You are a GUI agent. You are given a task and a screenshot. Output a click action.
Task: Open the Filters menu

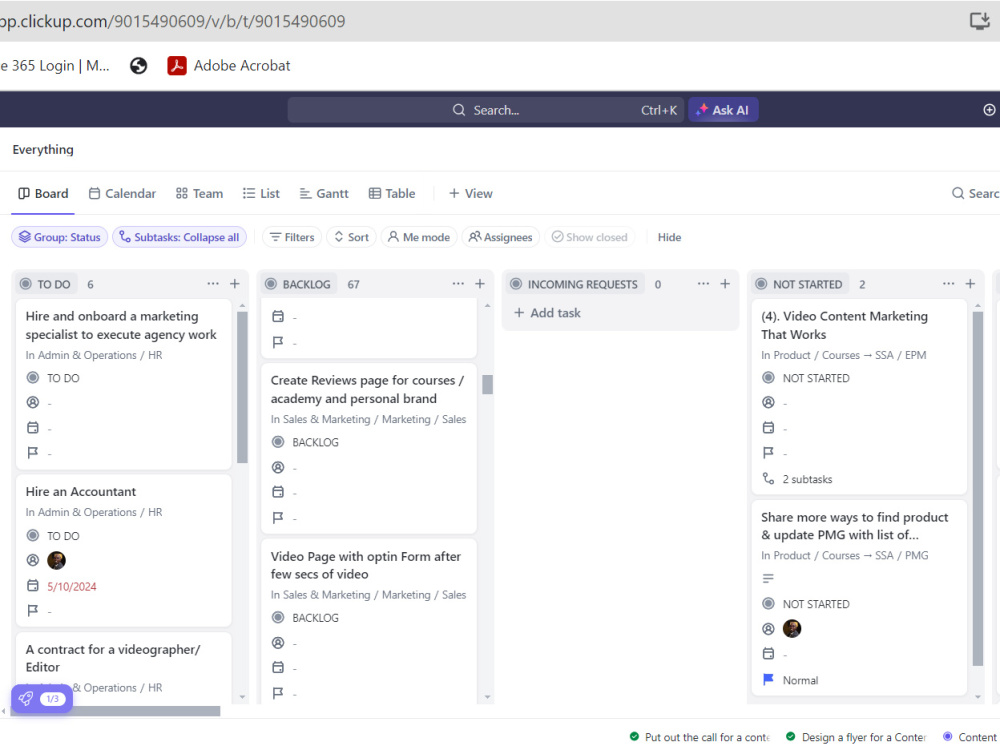[292, 237]
